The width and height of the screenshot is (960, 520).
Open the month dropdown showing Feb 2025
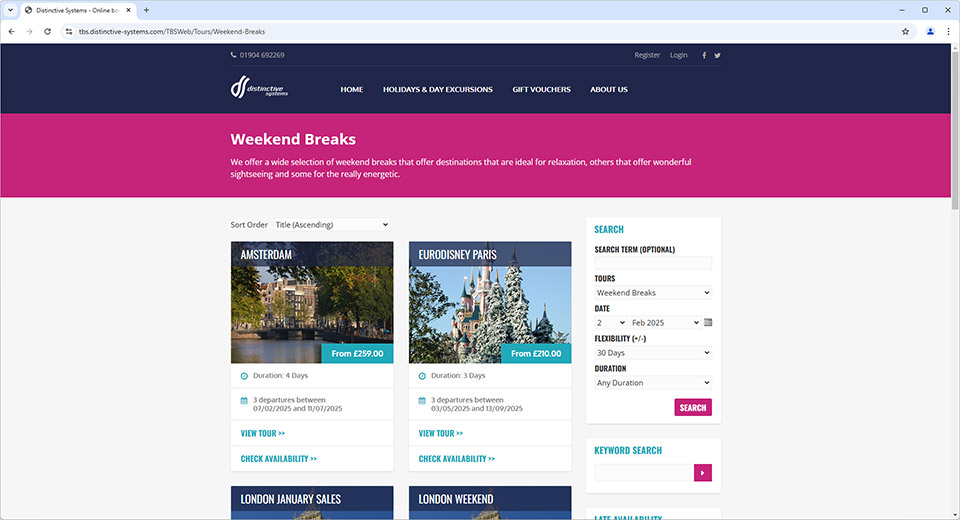[666, 323]
